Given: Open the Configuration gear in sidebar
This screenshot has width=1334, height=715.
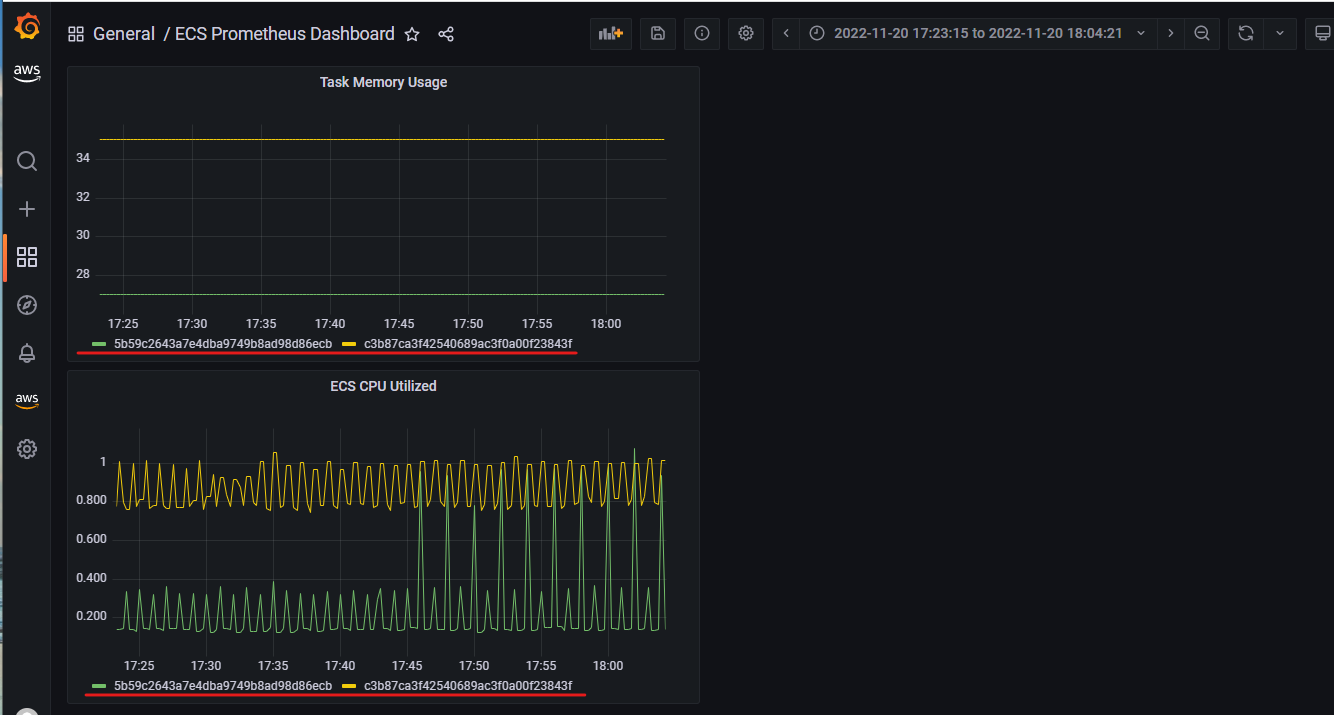Looking at the screenshot, I should tap(27, 449).
